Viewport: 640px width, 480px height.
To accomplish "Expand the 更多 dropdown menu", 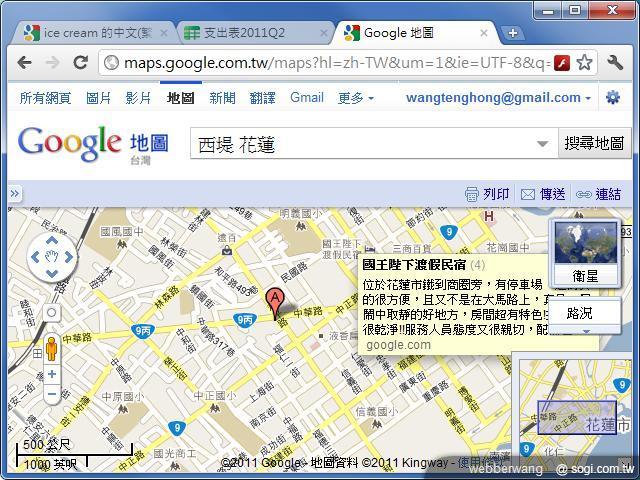I will (x=356, y=98).
